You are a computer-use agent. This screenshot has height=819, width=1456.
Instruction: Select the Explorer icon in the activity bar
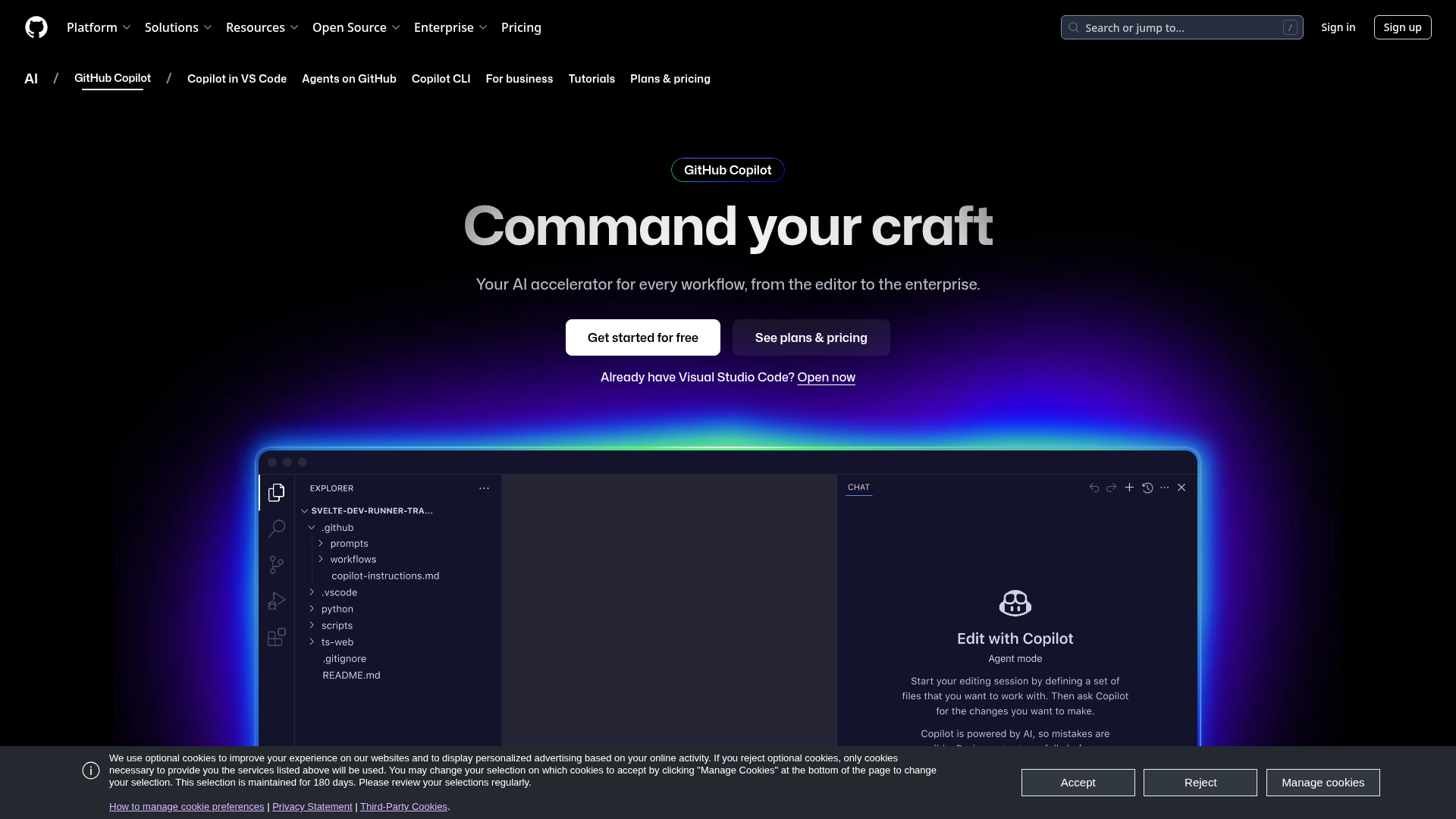coord(277,492)
